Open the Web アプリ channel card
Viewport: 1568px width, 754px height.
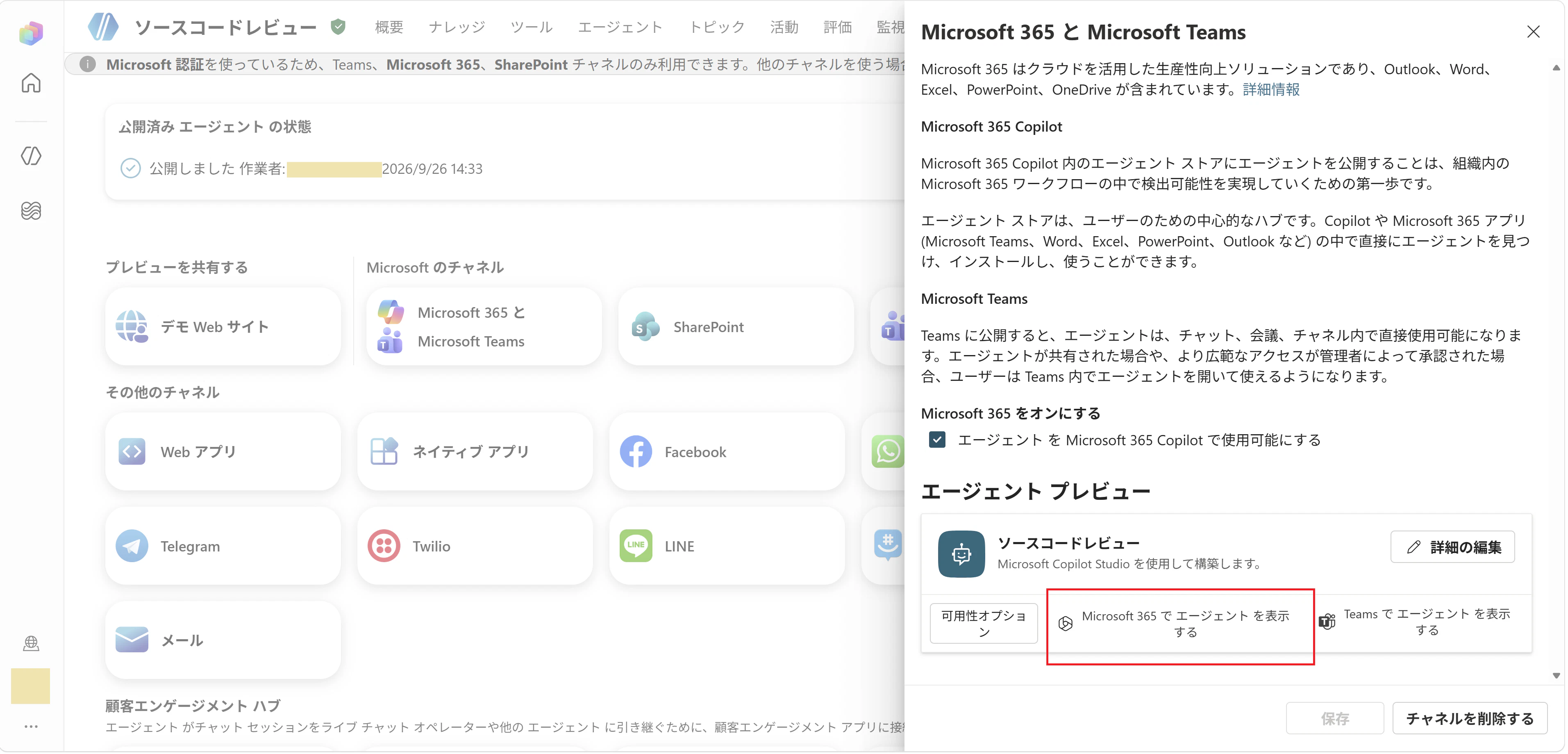[x=223, y=452]
